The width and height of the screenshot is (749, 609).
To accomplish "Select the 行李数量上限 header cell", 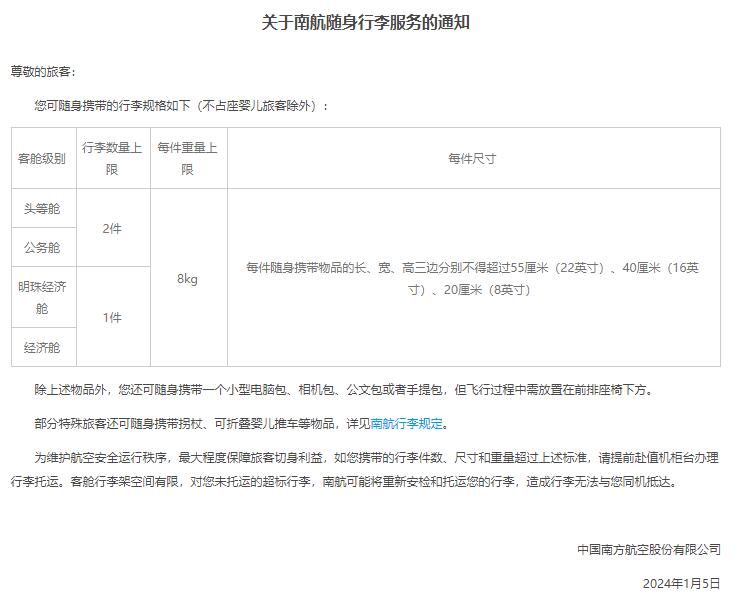I will pyautogui.click(x=114, y=158).
